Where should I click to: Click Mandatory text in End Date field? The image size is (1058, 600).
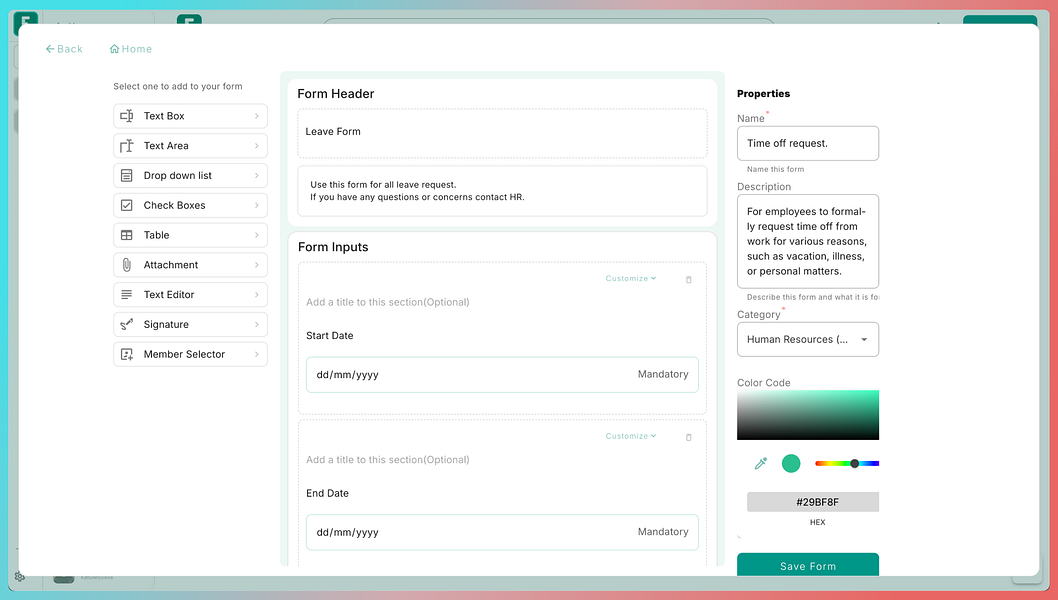pos(663,532)
